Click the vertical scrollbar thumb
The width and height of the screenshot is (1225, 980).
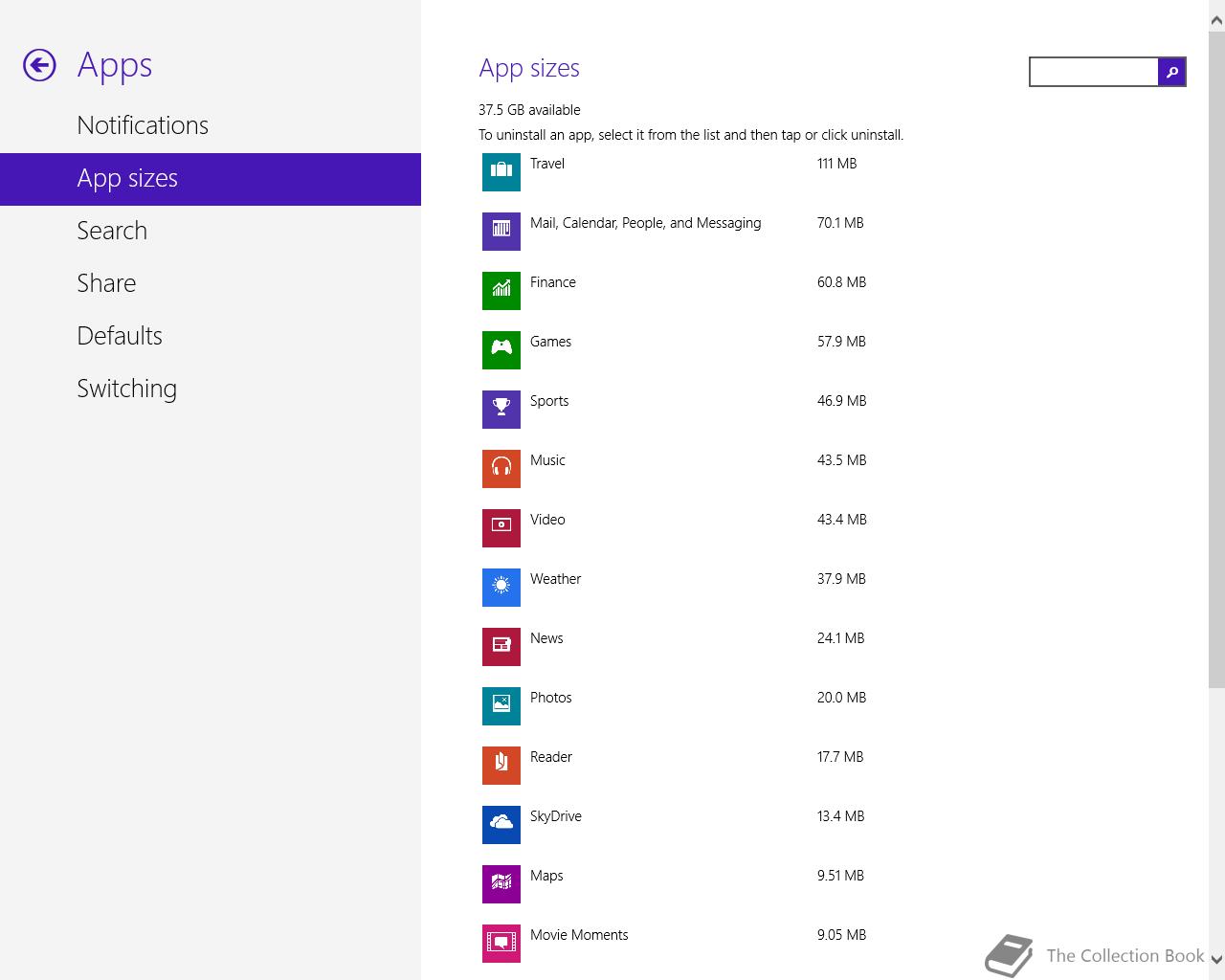click(1216, 359)
